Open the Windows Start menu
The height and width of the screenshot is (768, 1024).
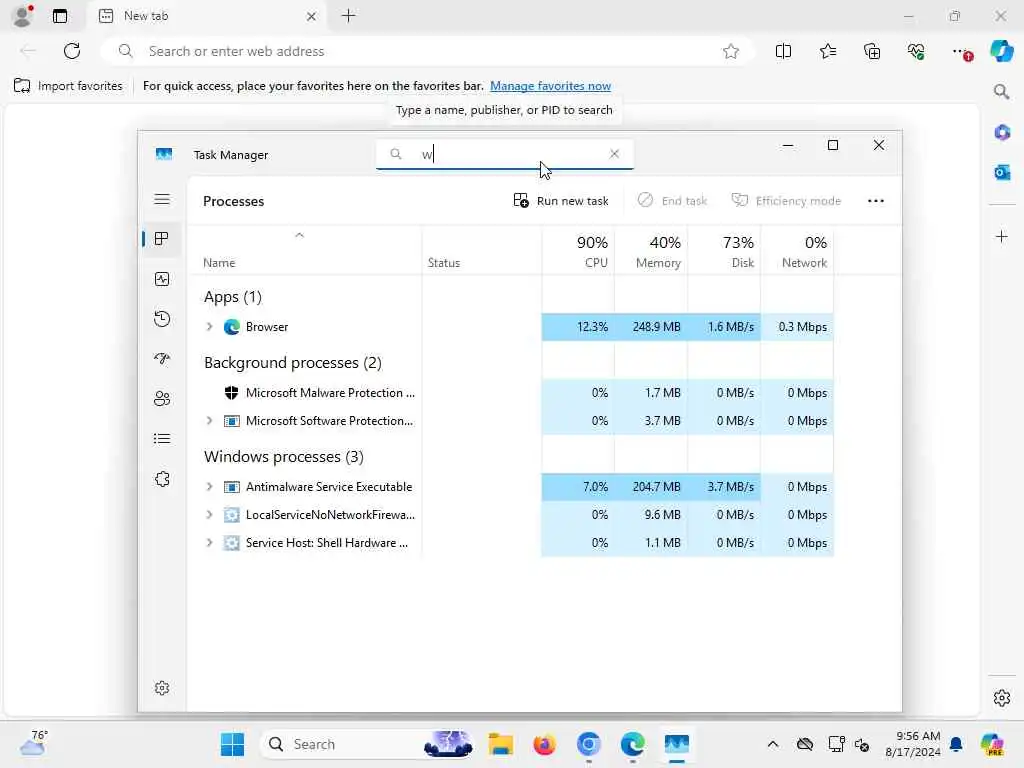pyautogui.click(x=232, y=744)
